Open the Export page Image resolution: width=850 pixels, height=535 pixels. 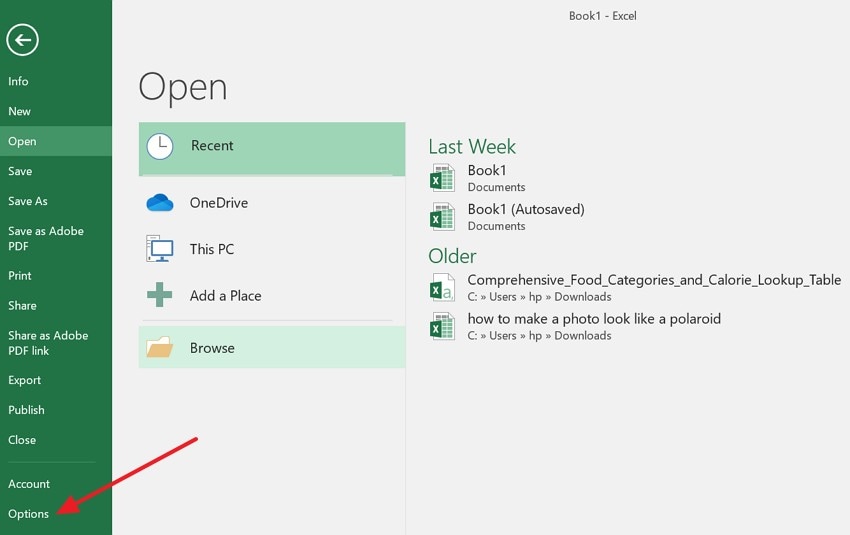[56, 380]
